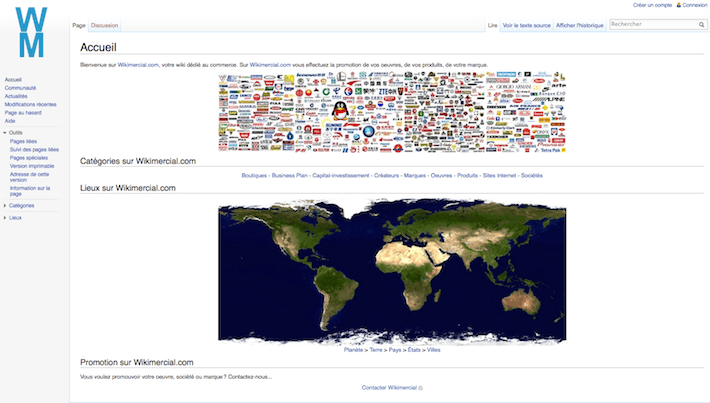
Task: Open Adresse de cette version link
Action: (x=29, y=177)
